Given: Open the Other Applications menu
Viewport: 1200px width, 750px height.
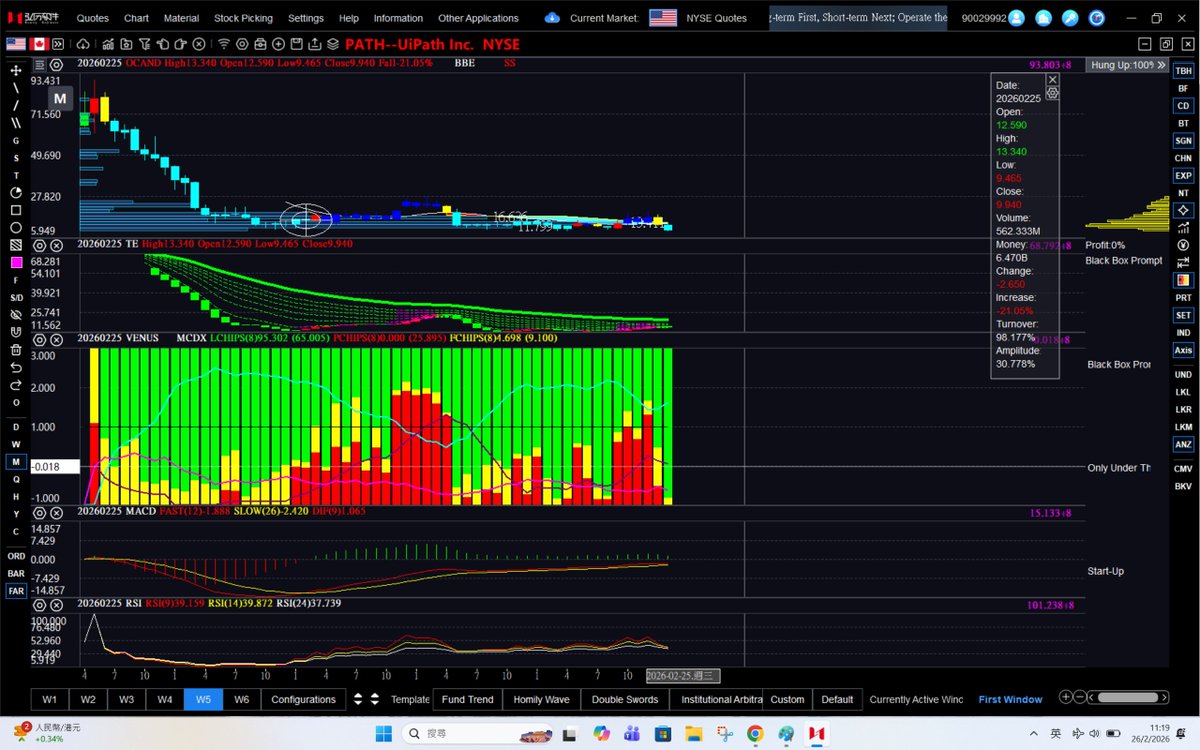Looking at the screenshot, I should (478, 18).
